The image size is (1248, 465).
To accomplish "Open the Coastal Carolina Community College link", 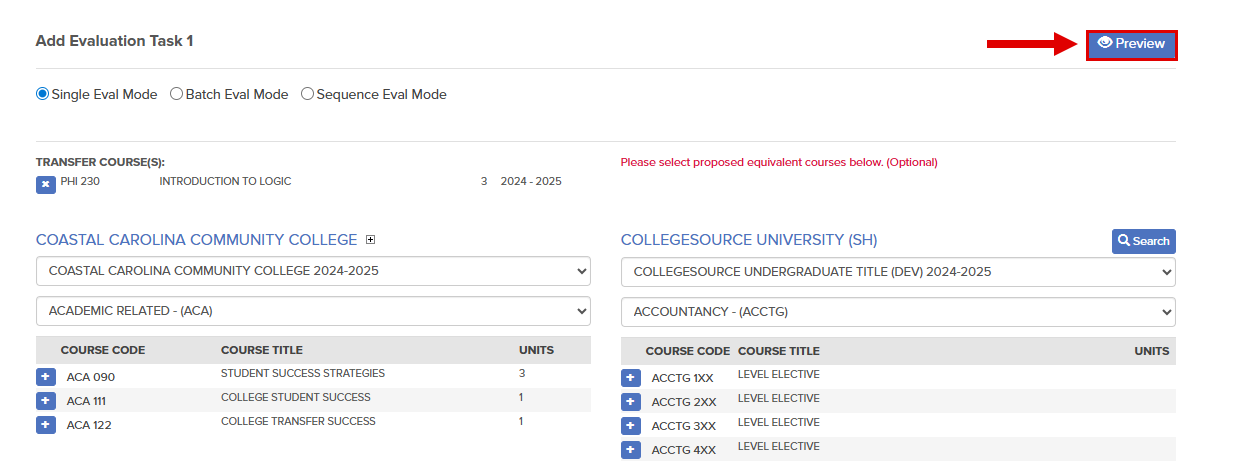I will coord(196,240).
